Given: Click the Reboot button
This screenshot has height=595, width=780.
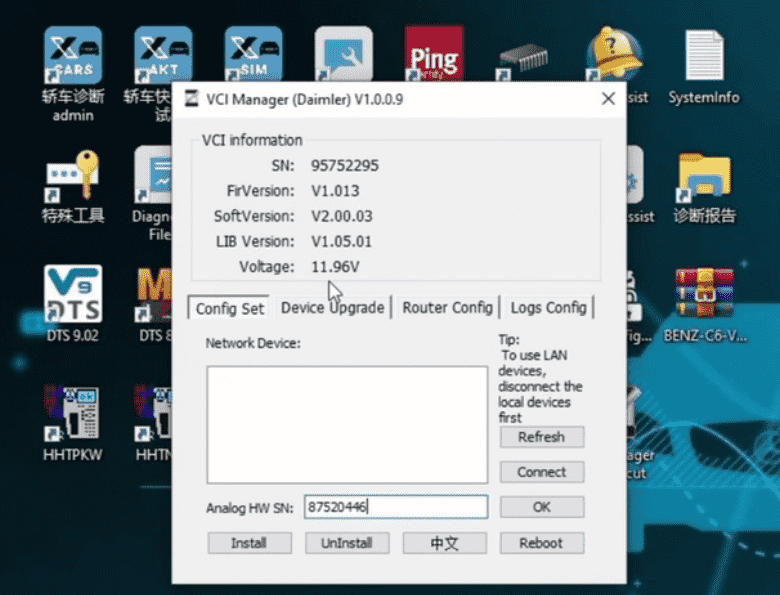Looking at the screenshot, I should (541, 543).
